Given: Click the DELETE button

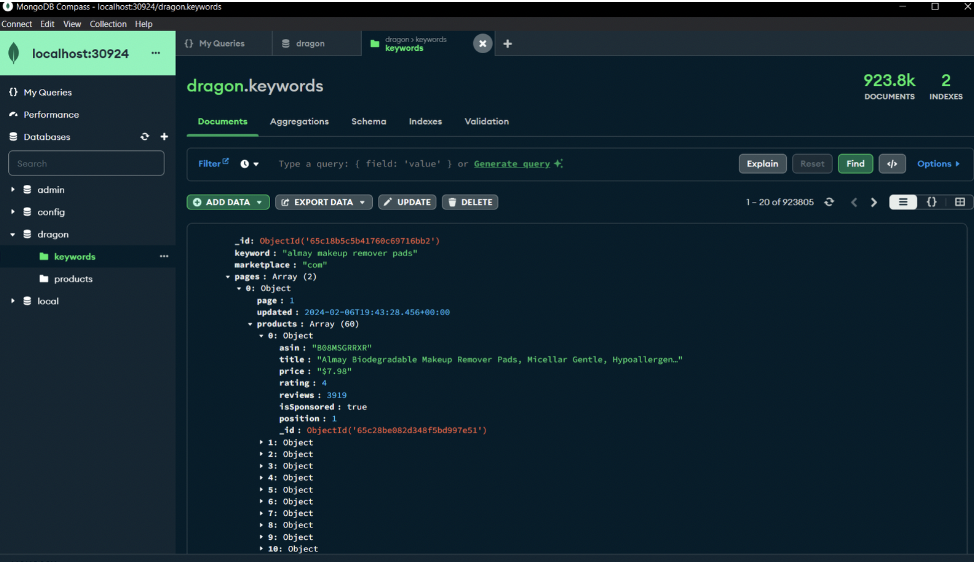Looking at the screenshot, I should point(470,202).
